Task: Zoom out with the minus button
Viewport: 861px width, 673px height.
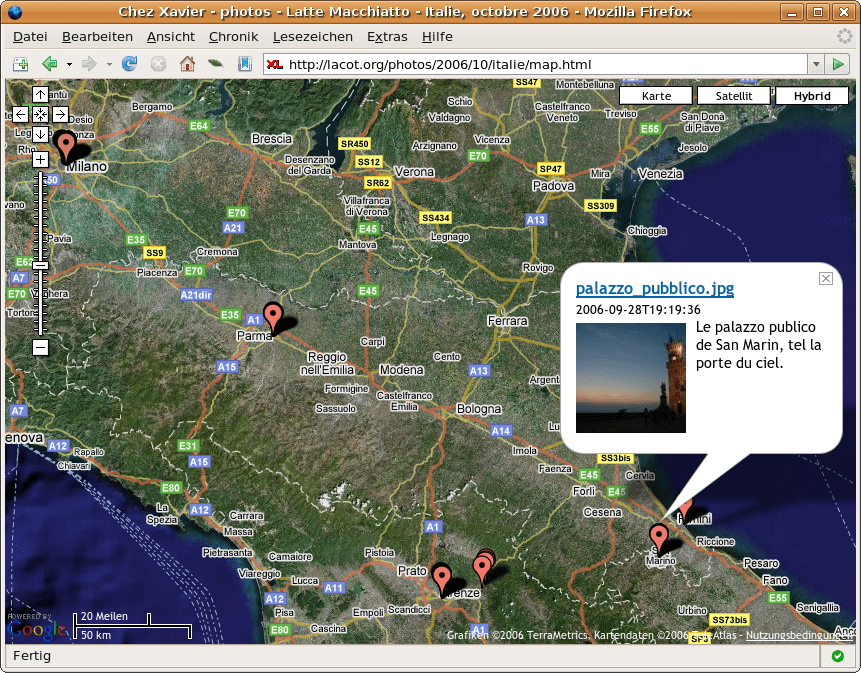Action: [x=40, y=347]
